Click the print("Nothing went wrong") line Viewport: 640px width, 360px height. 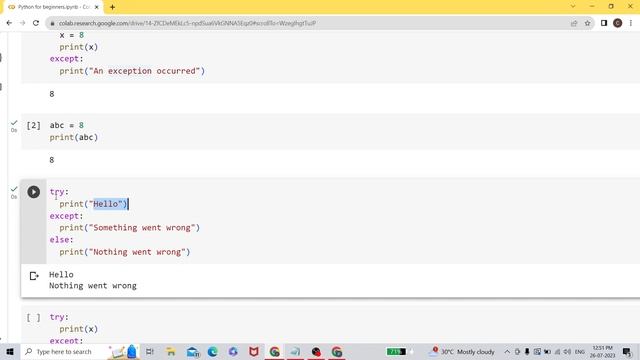point(125,252)
